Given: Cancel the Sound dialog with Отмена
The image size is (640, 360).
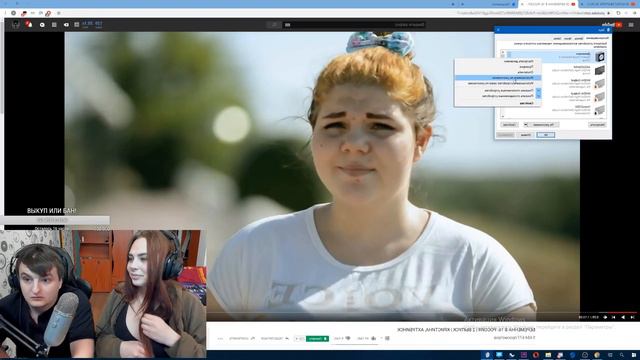Looking at the screenshot, I should pyautogui.click(x=526, y=135).
